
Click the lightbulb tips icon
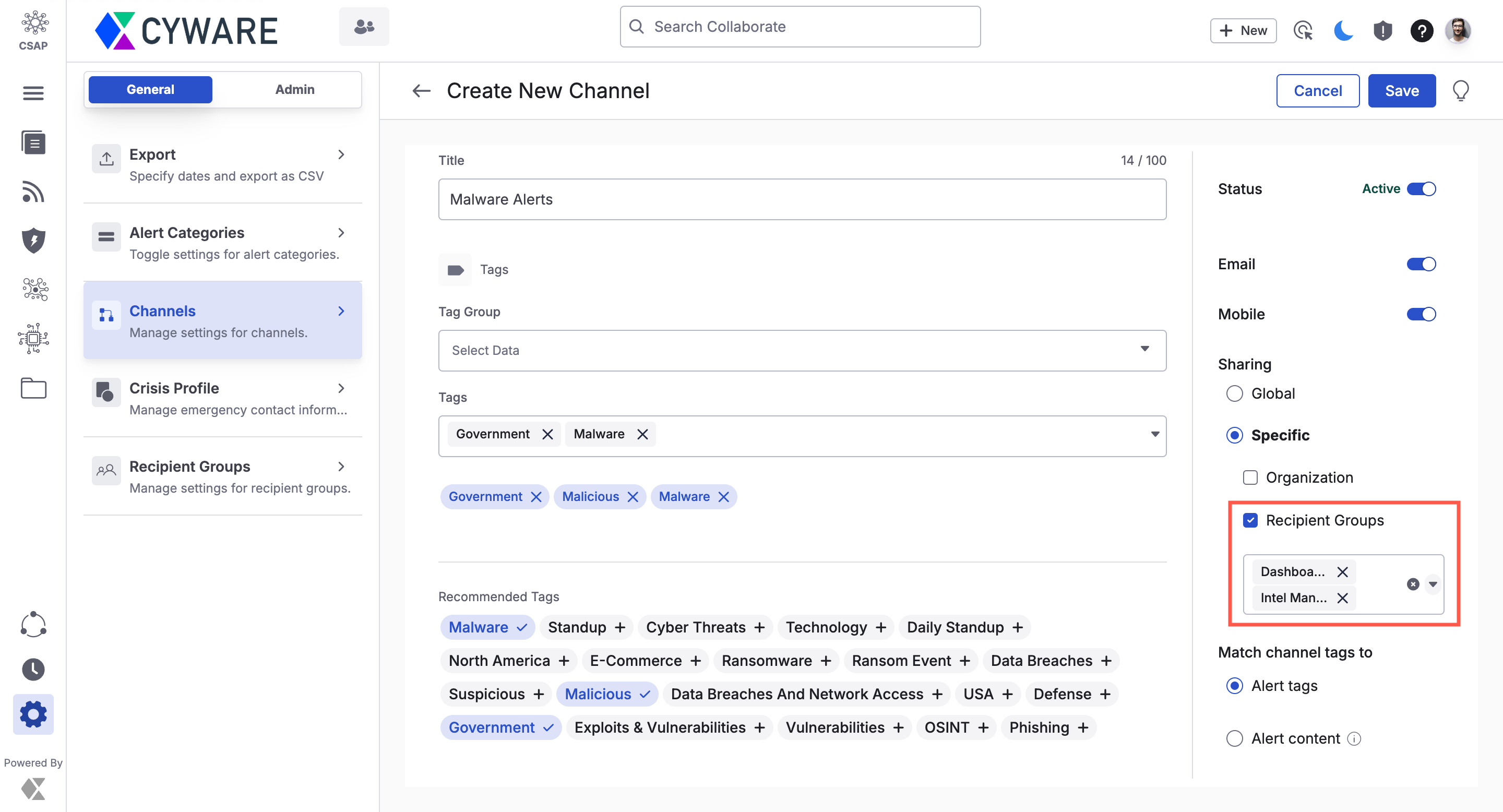click(1460, 91)
